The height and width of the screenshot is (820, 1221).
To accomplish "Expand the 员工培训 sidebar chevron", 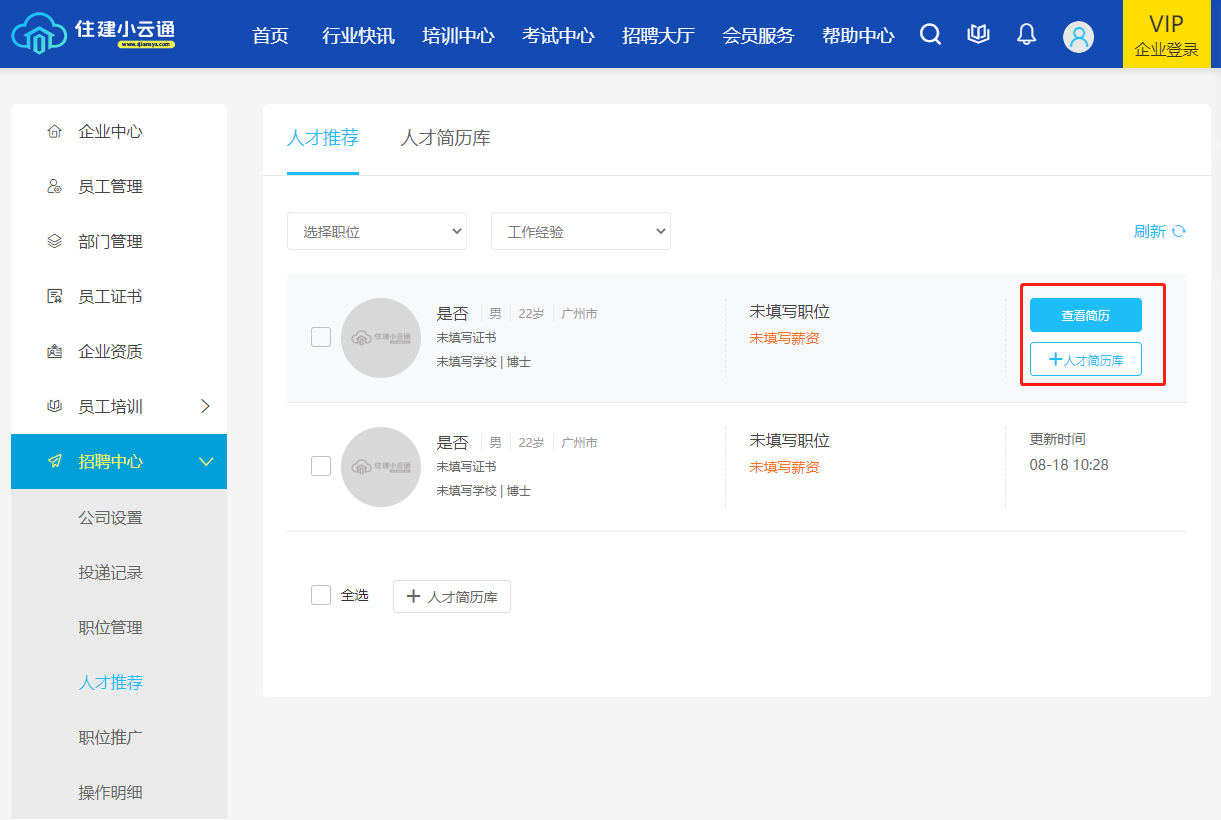I will (x=206, y=406).
